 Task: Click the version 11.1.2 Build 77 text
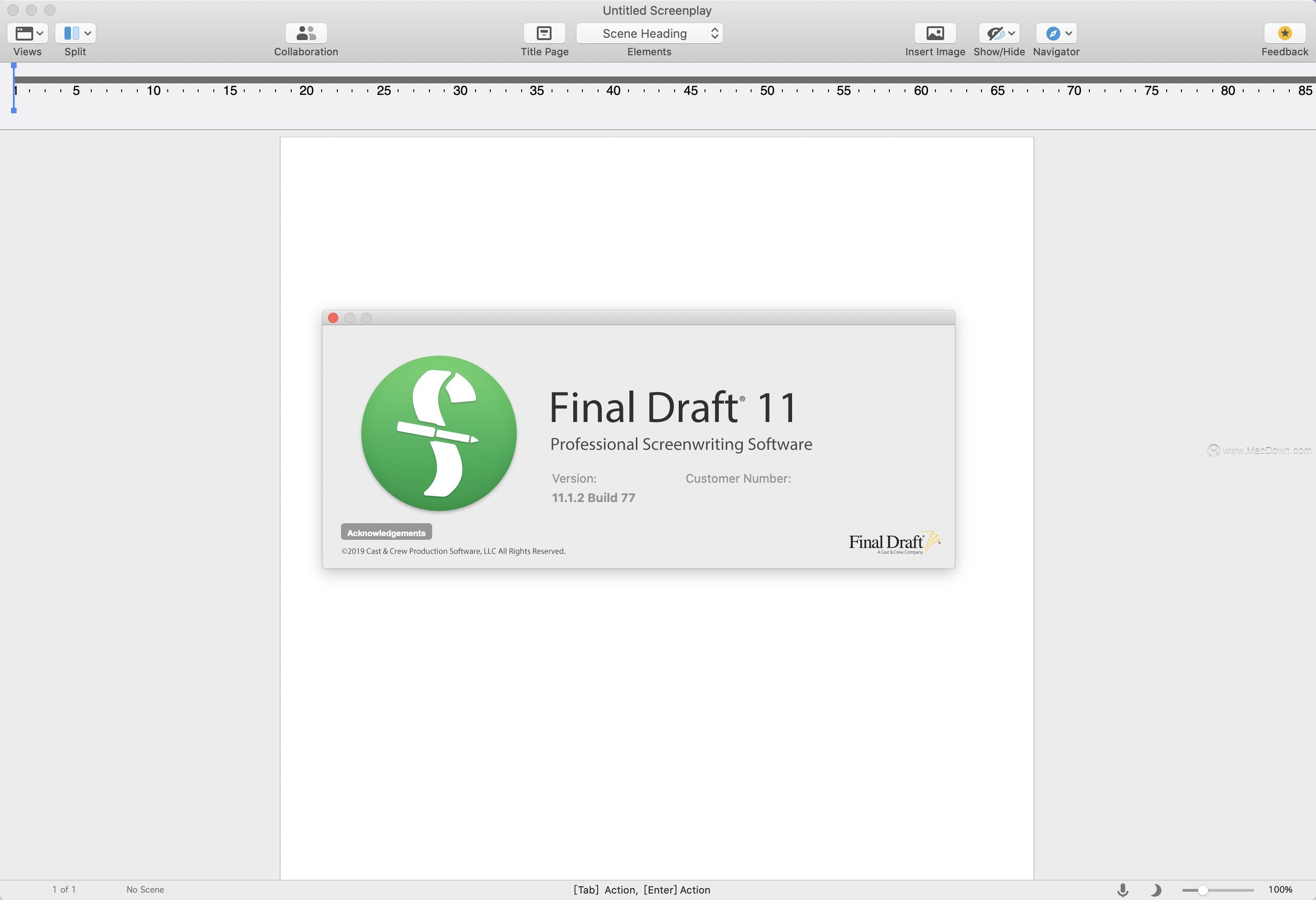click(x=593, y=497)
